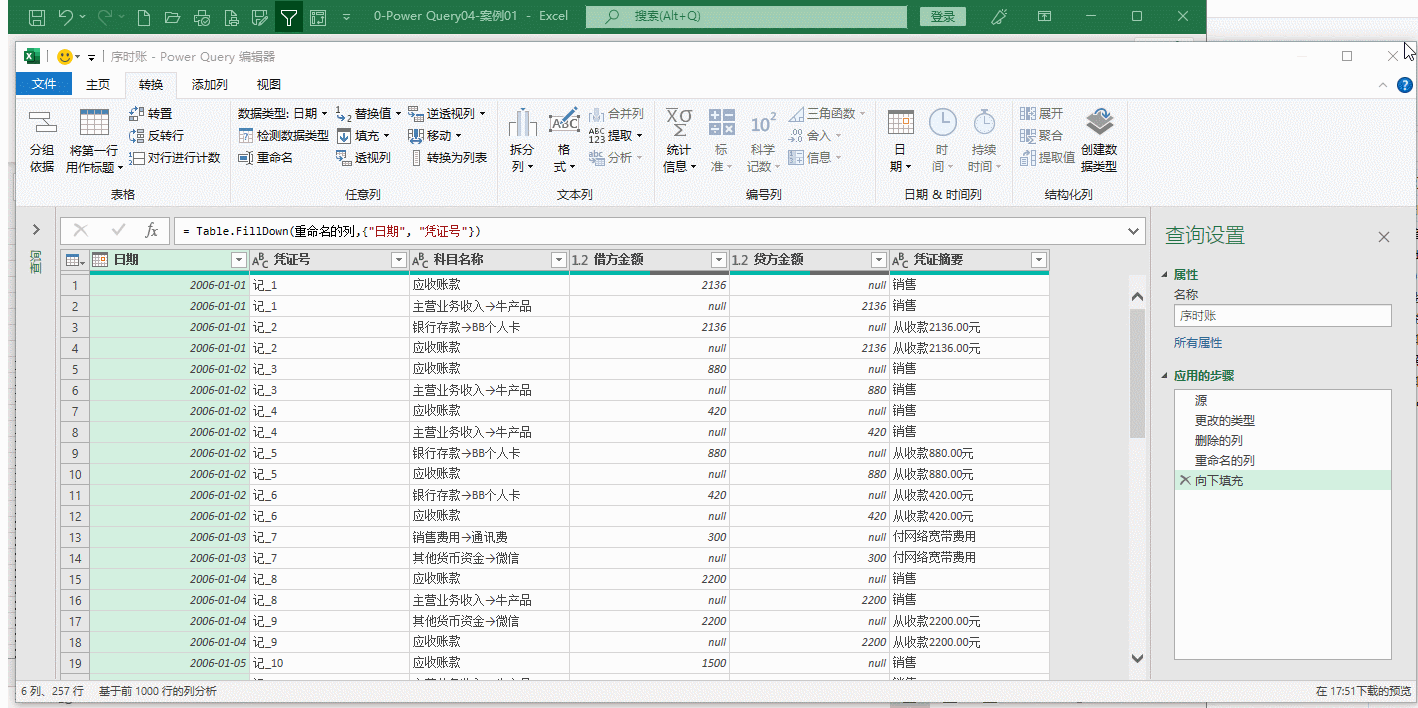Click Convert to List (转换为列表)
The height and width of the screenshot is (708, 1418).
click(448, 157)
